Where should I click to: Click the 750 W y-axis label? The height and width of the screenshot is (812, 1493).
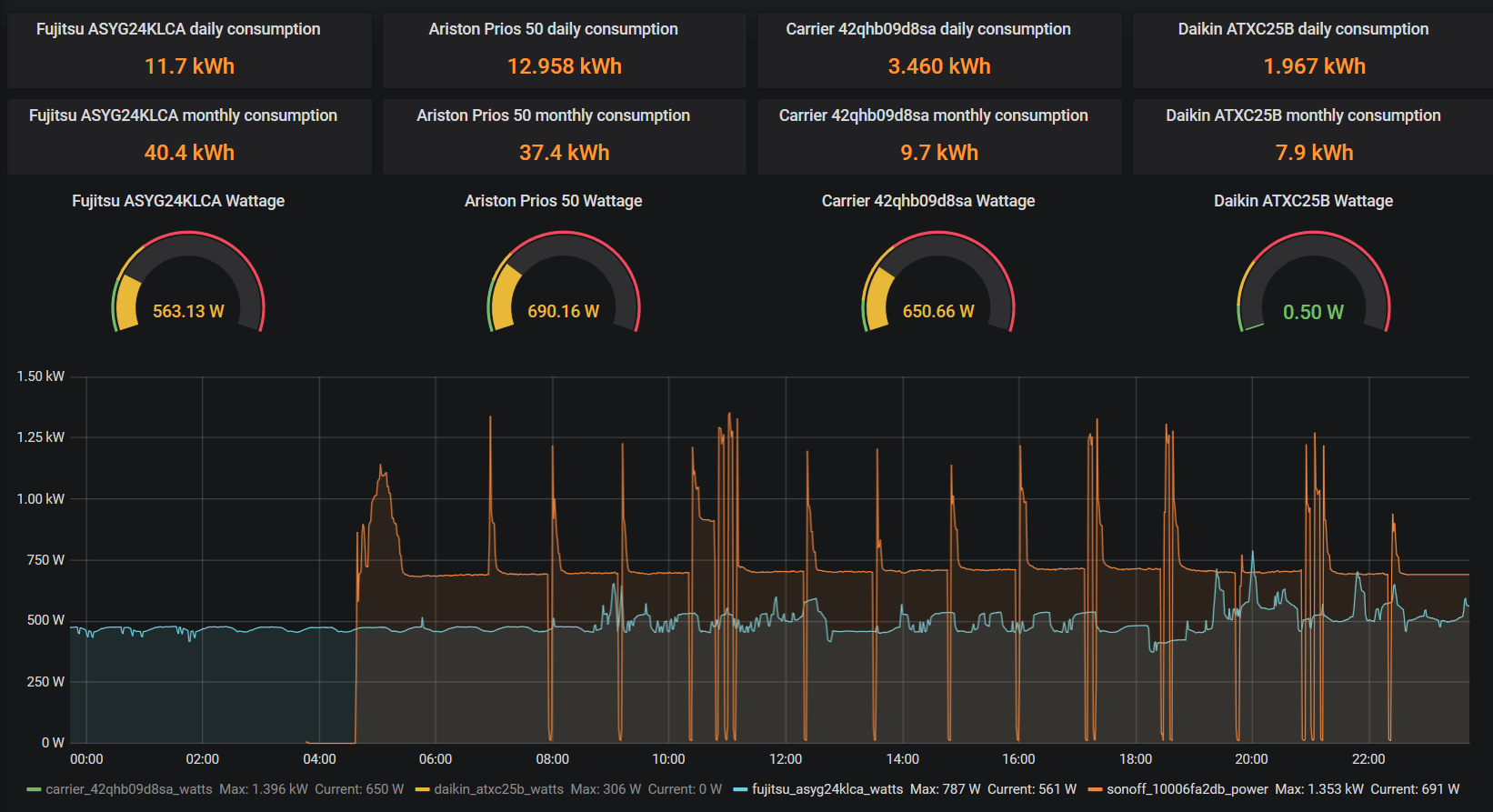click(45, 560)
